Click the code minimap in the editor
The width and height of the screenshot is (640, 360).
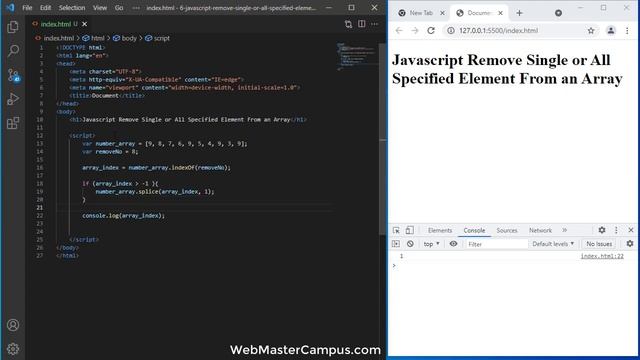[x=356, y=56]
